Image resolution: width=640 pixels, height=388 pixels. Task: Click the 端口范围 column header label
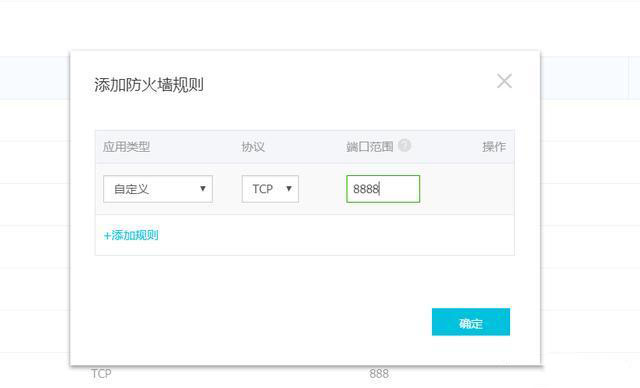coord(370,146)
